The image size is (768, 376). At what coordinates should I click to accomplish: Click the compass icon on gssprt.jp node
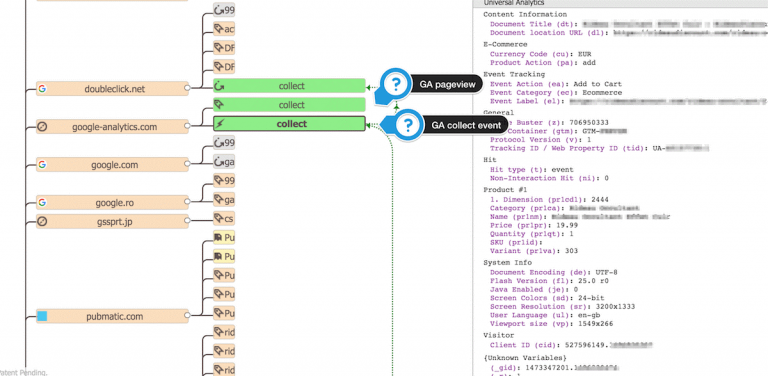[x=43, y=222]
